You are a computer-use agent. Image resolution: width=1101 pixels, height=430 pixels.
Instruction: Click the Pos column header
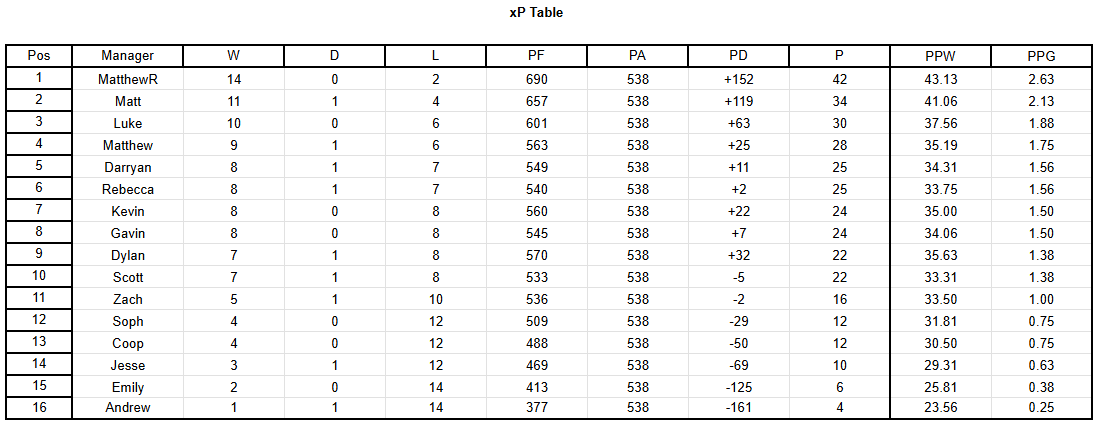(x=39, y=56)
